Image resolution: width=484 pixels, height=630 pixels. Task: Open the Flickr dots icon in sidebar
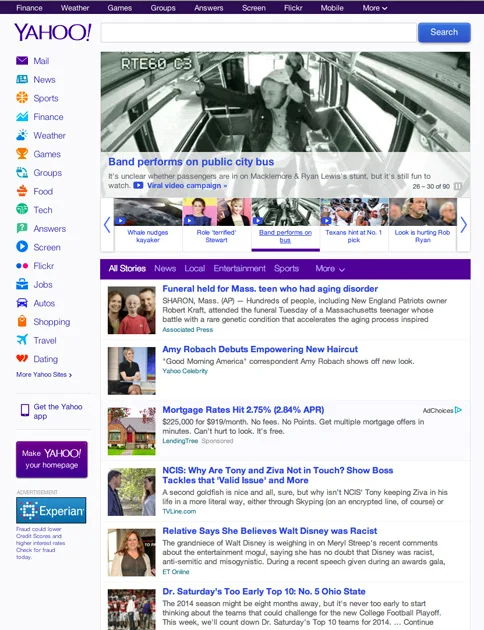click(22, 266)
